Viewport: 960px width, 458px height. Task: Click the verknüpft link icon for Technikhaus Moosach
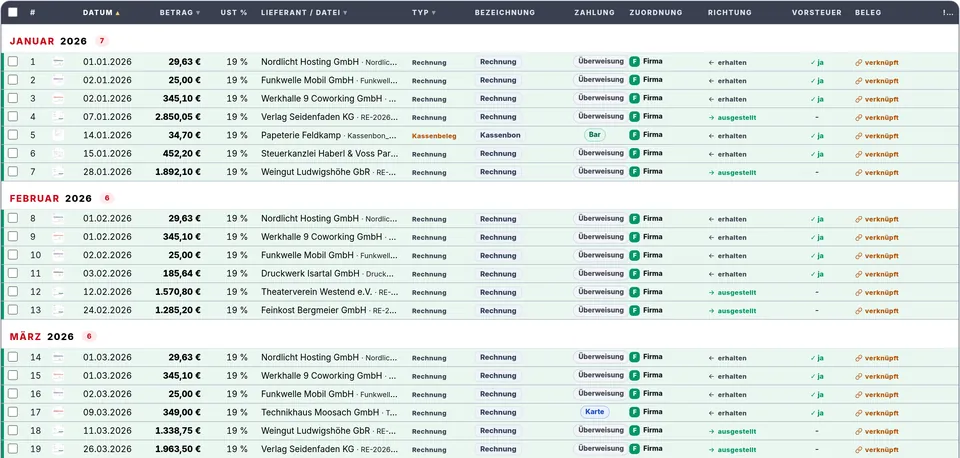[858, 413]
